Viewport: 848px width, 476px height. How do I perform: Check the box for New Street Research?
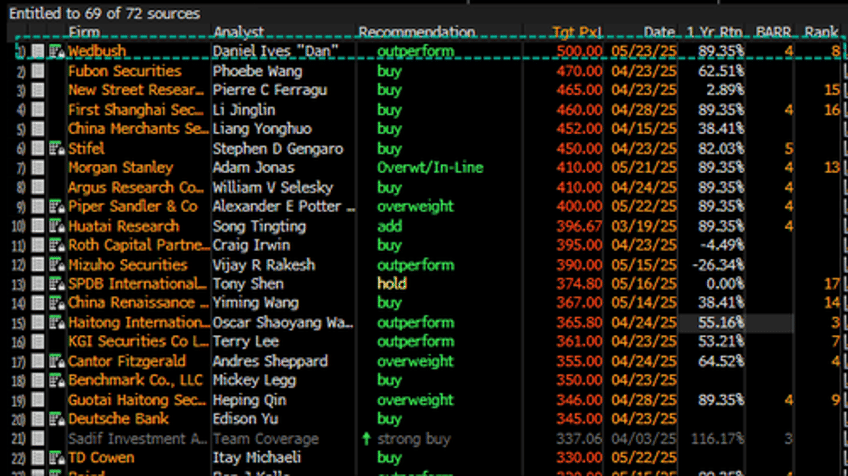coord(38,90)
